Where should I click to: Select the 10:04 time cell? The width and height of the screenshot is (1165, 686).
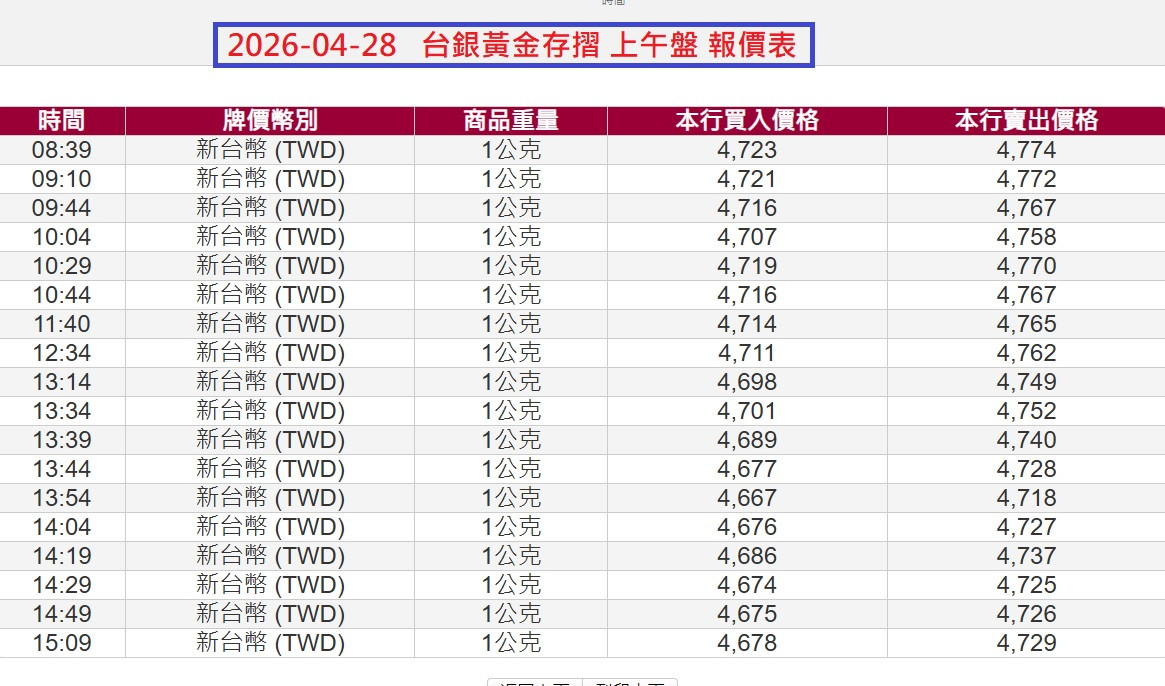point(62,237)
